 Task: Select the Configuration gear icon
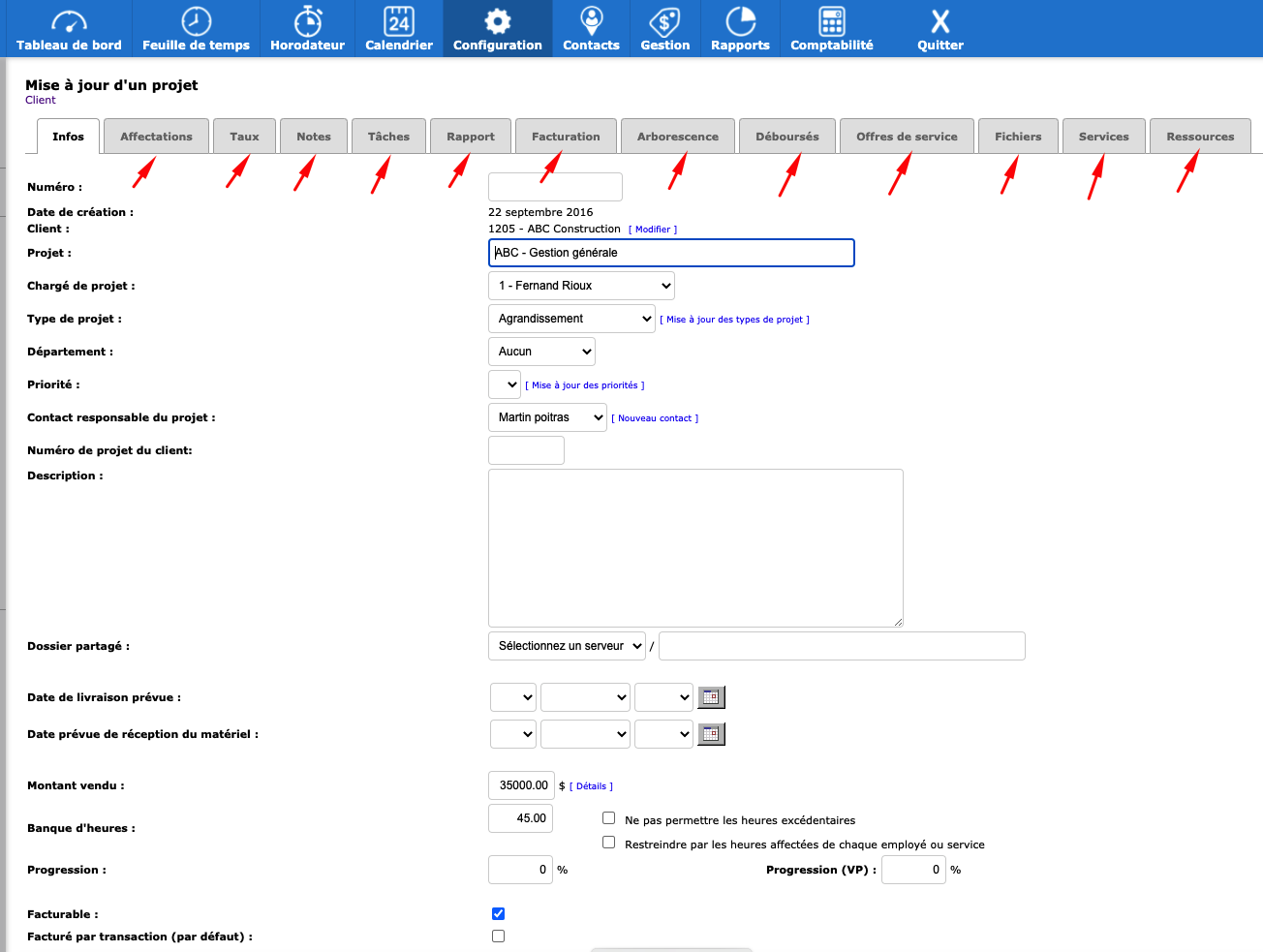click(497, 19)
